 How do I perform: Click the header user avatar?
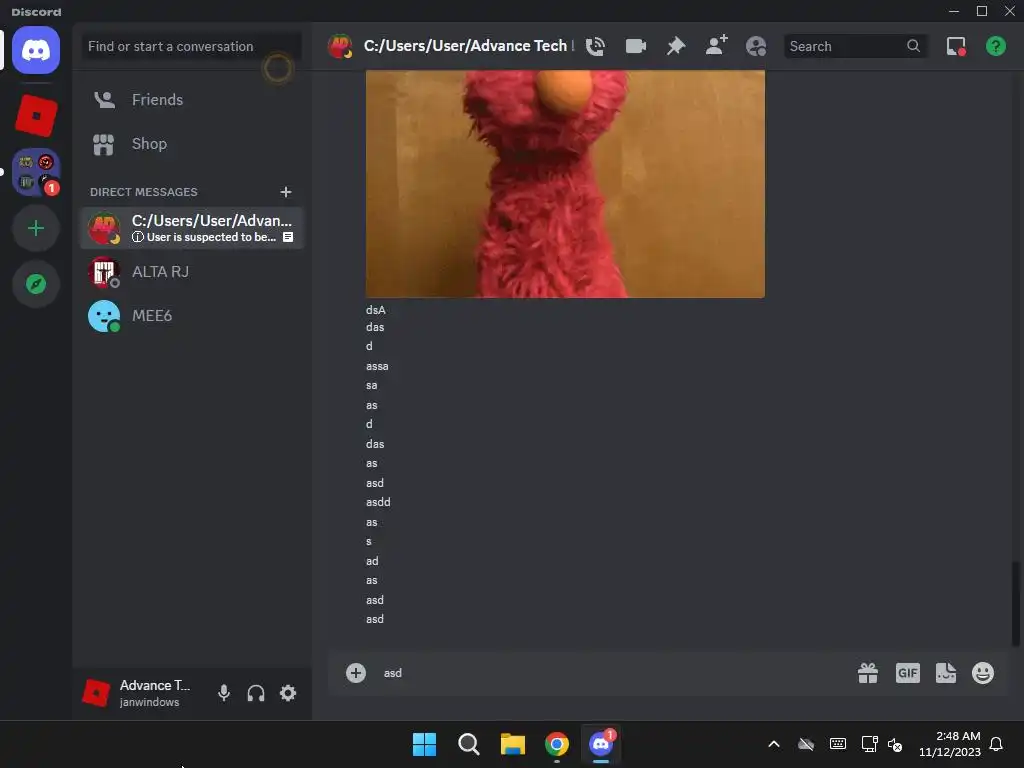(340, 46)
